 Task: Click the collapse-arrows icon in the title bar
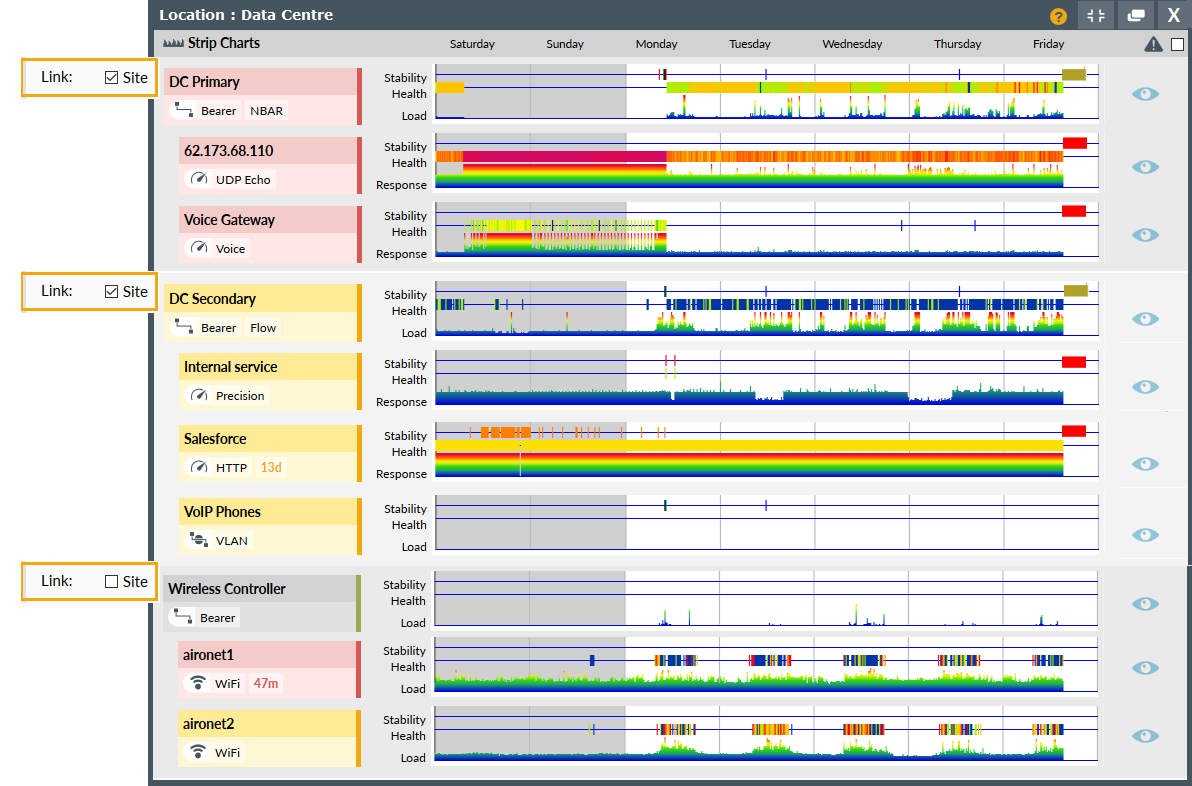pyautogui.click(x=1096, y=15)
